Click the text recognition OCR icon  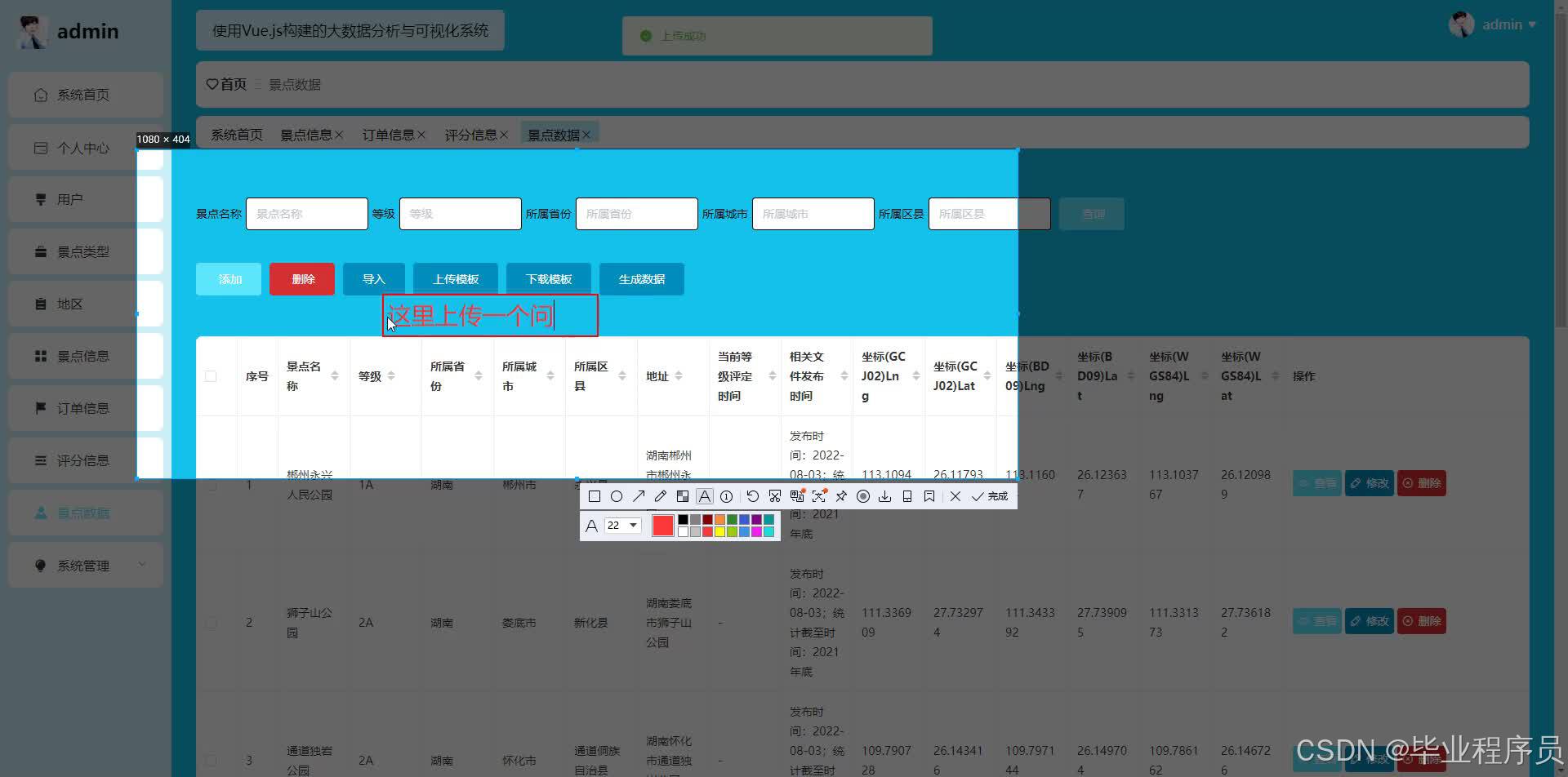[x=819, y=496]
